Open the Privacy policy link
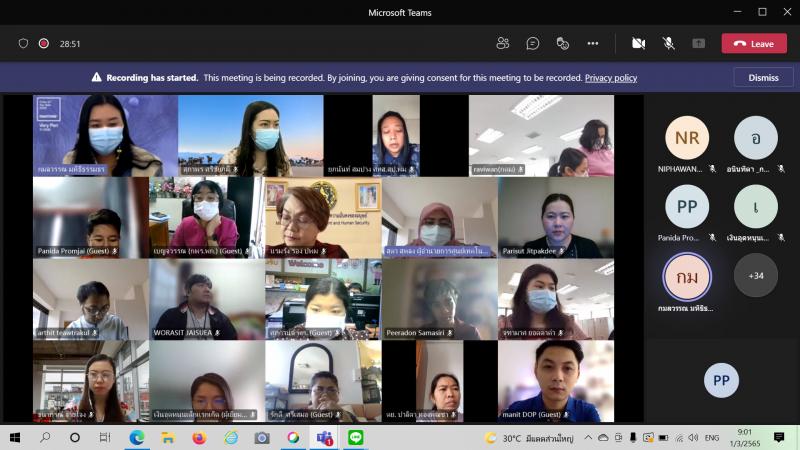The height and width of the screenshot is (450, 800). (x=611, y=78)
